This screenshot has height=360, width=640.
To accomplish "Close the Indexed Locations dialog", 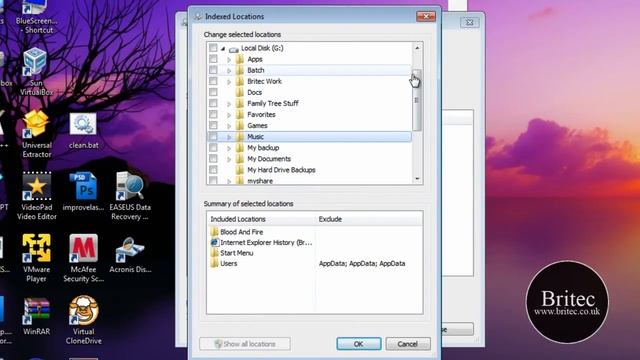I will pos(426,16).
